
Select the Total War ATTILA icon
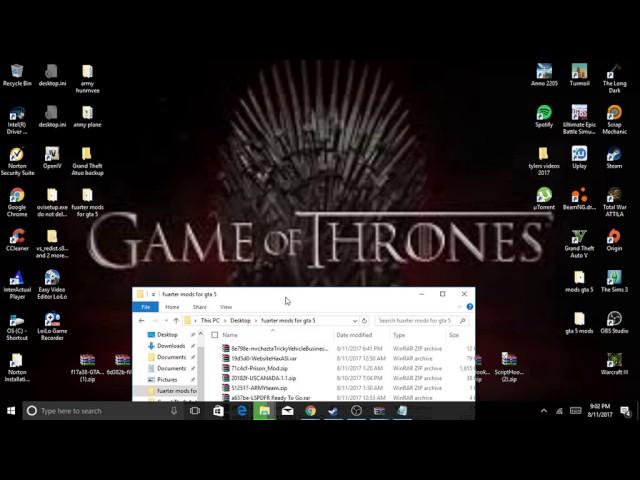point(614,202)
